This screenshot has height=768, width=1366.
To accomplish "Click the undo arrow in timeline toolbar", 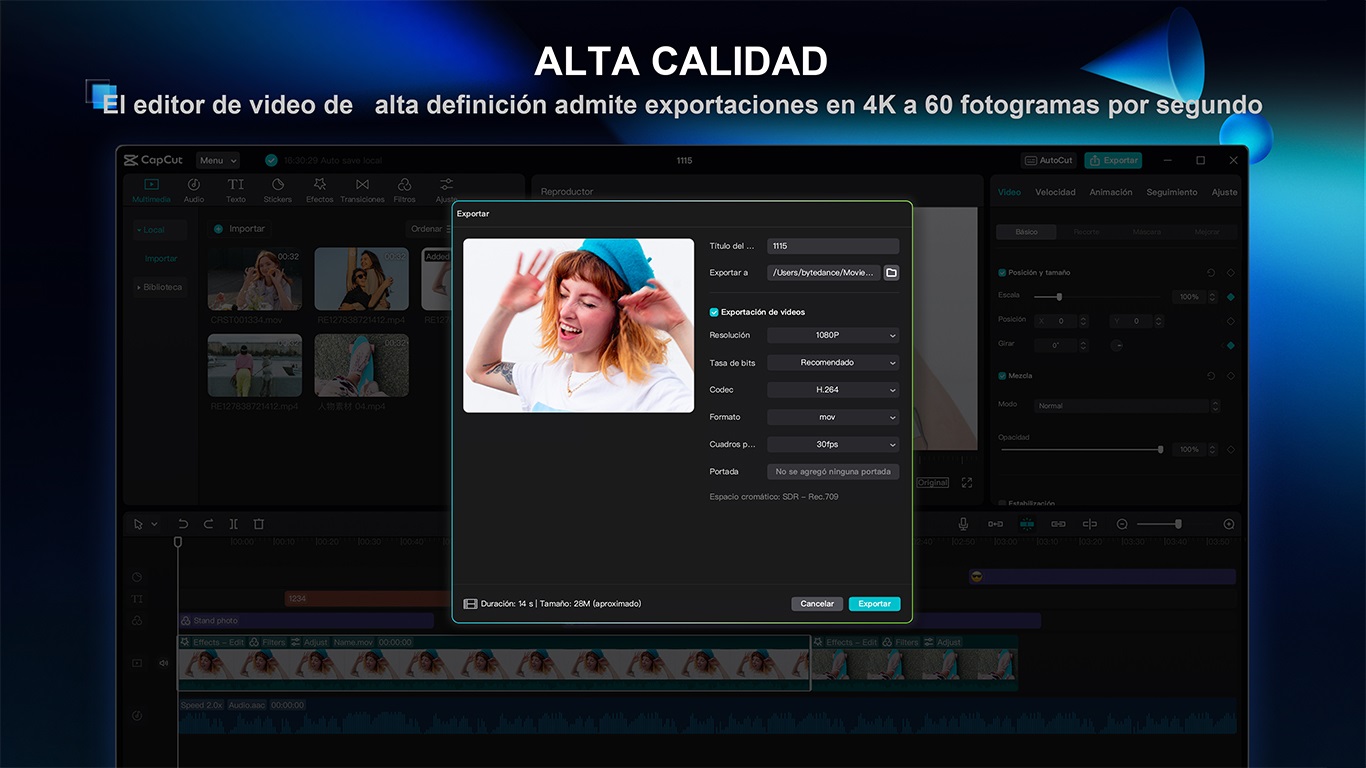I will point(183,524).
